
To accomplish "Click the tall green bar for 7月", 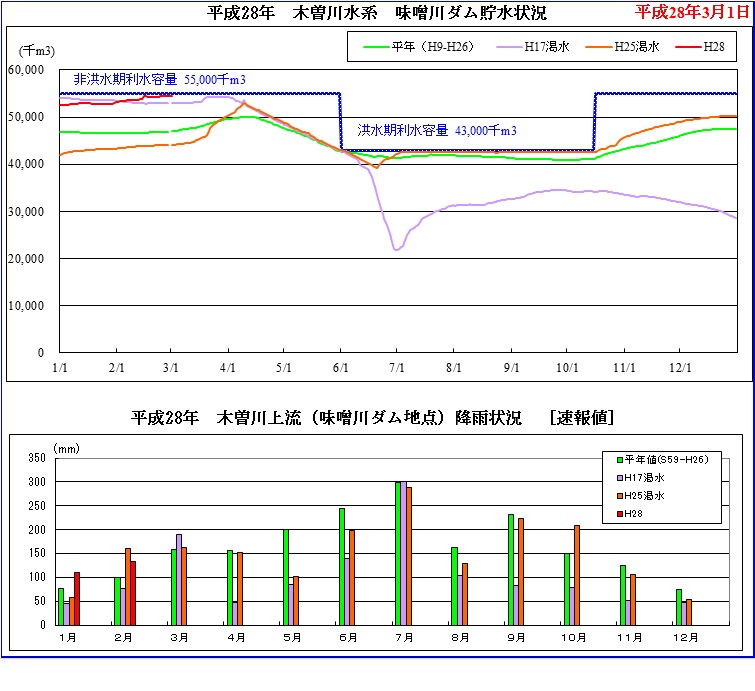I will point(398,552).
